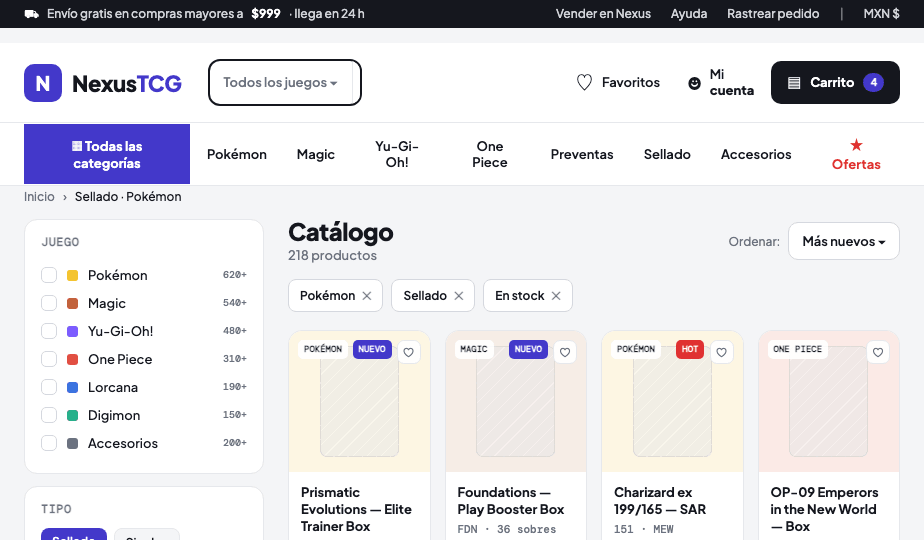
Task: Click the OP-09 Emperors product image
Action: coord(829,401)
